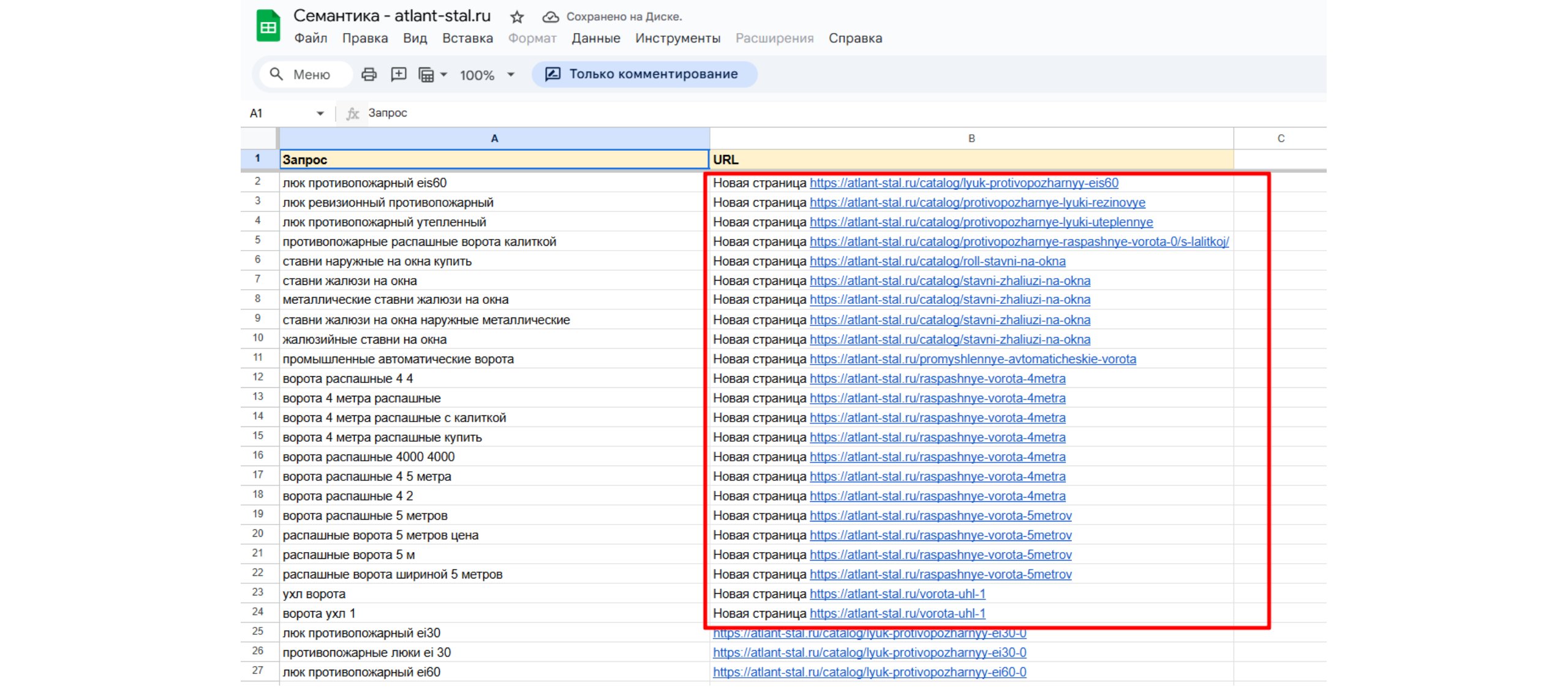Viewport: 1568px width, 693px height.
Task: Expand the A1 name box dropdown
Action: pyautogui.click(x=320, y=113)
